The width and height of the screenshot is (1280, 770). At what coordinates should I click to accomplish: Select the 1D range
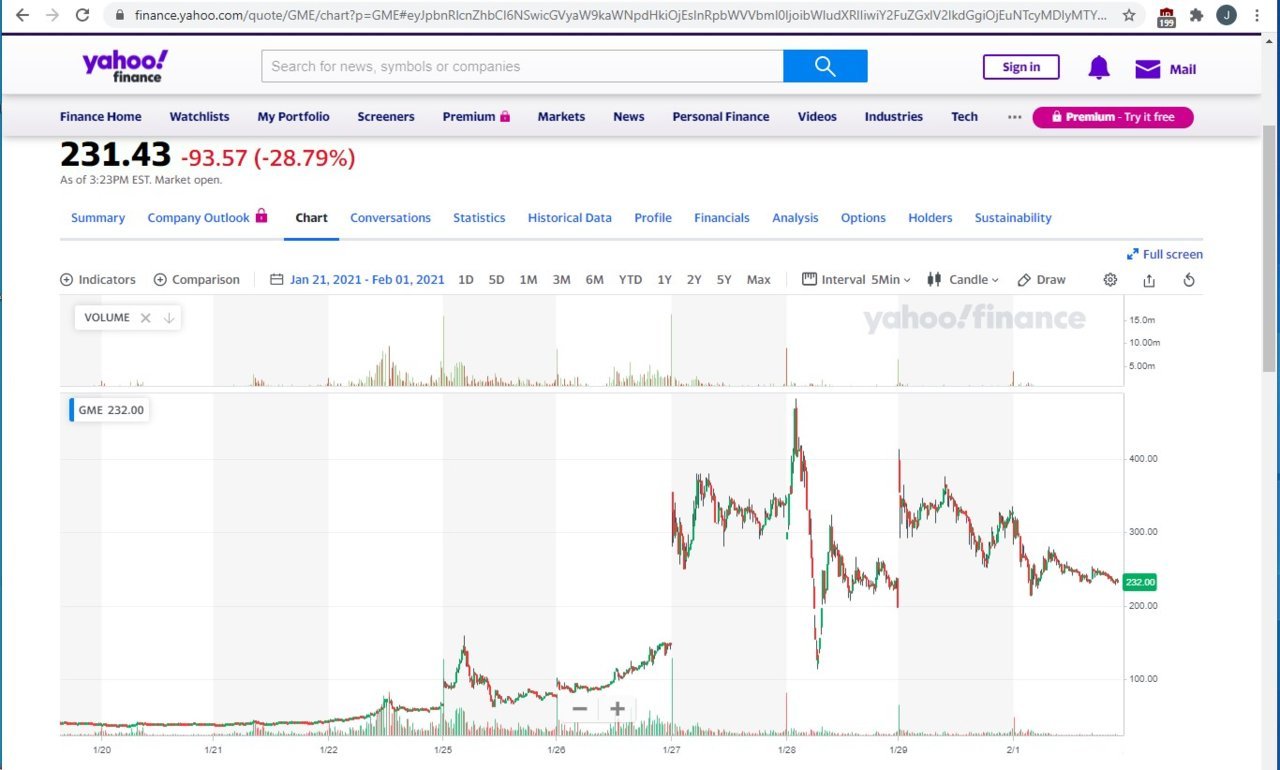(x=466, y=280)
